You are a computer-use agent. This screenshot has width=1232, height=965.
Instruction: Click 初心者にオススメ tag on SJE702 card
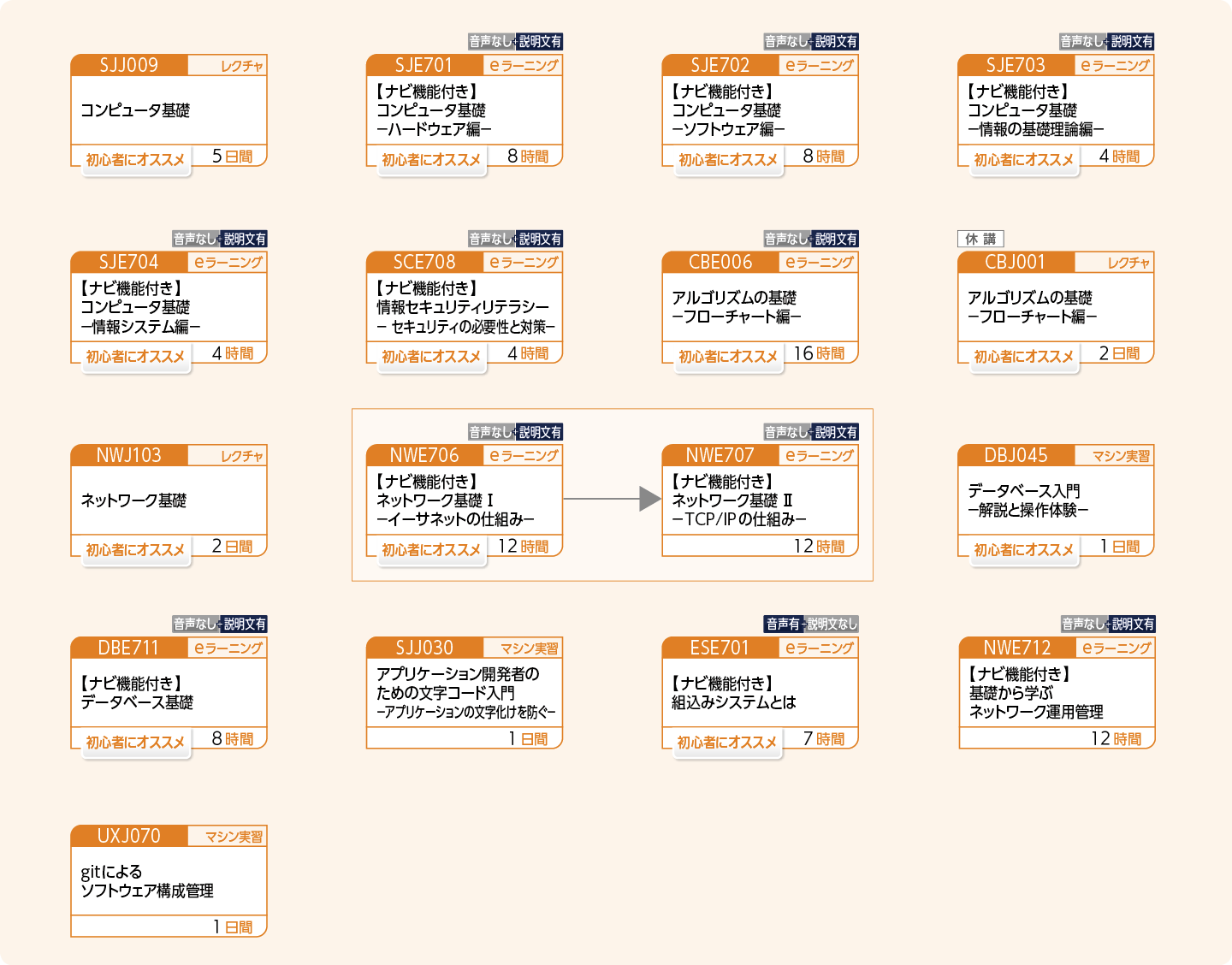[x=727, y=160]
